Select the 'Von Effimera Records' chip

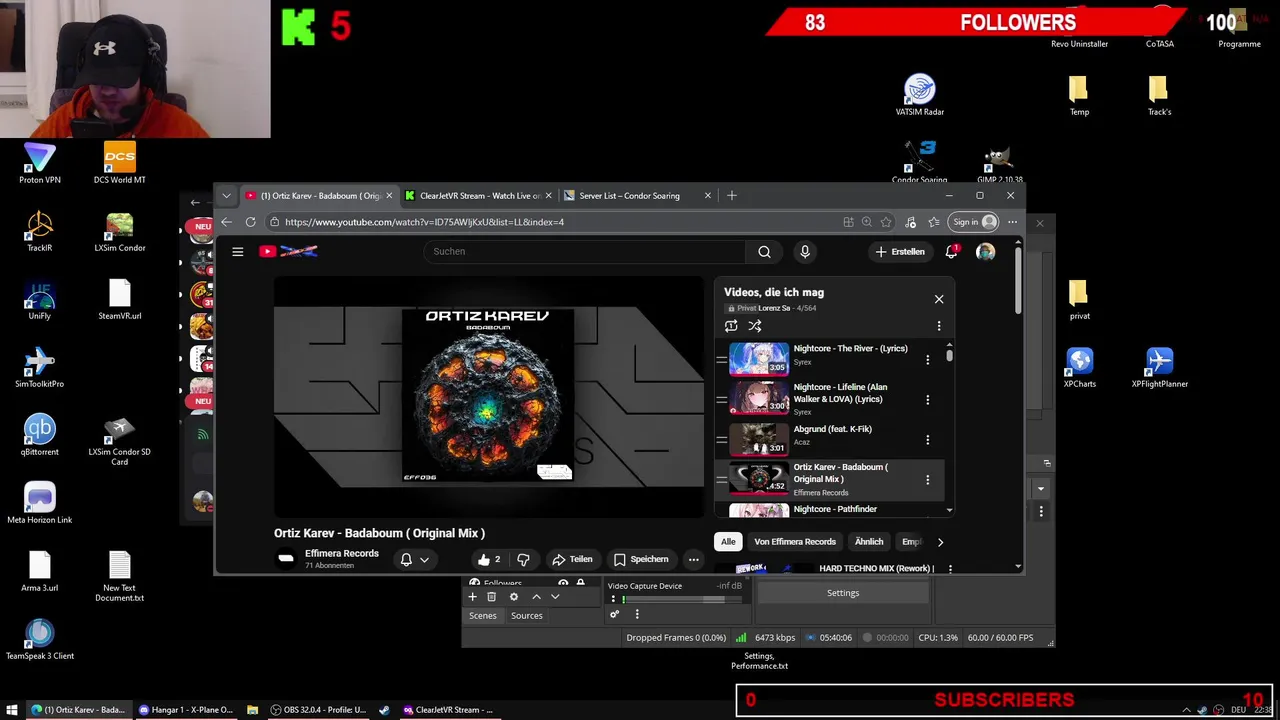point(795,542)
